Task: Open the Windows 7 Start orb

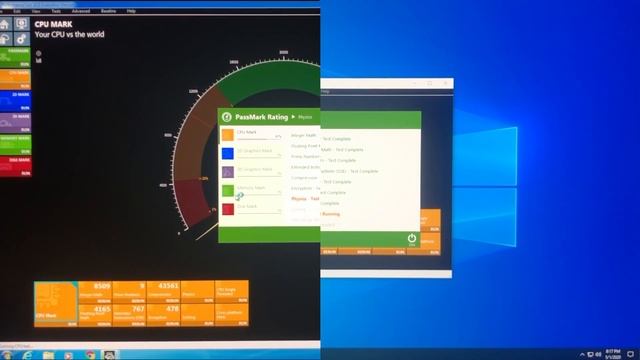Action: pos(6,355)
